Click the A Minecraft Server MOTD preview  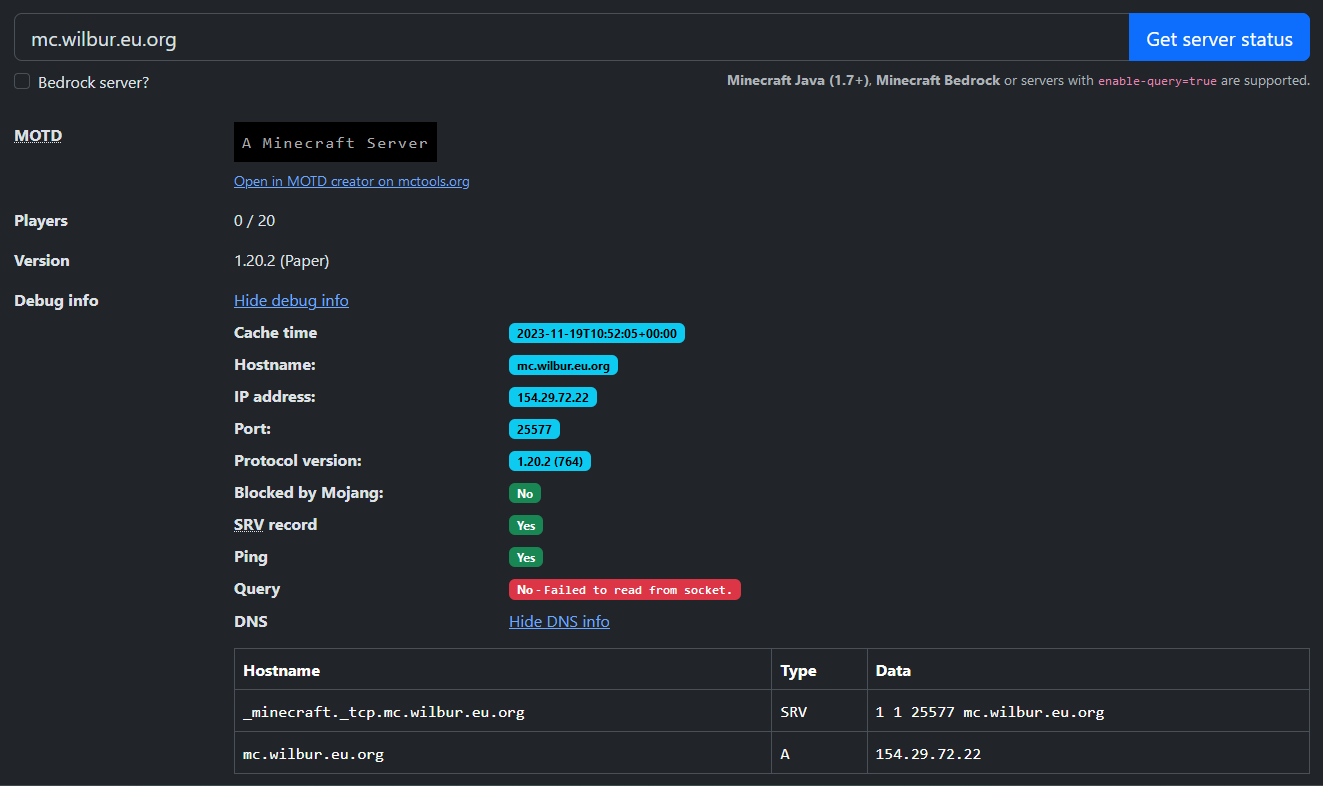point(335,142)
